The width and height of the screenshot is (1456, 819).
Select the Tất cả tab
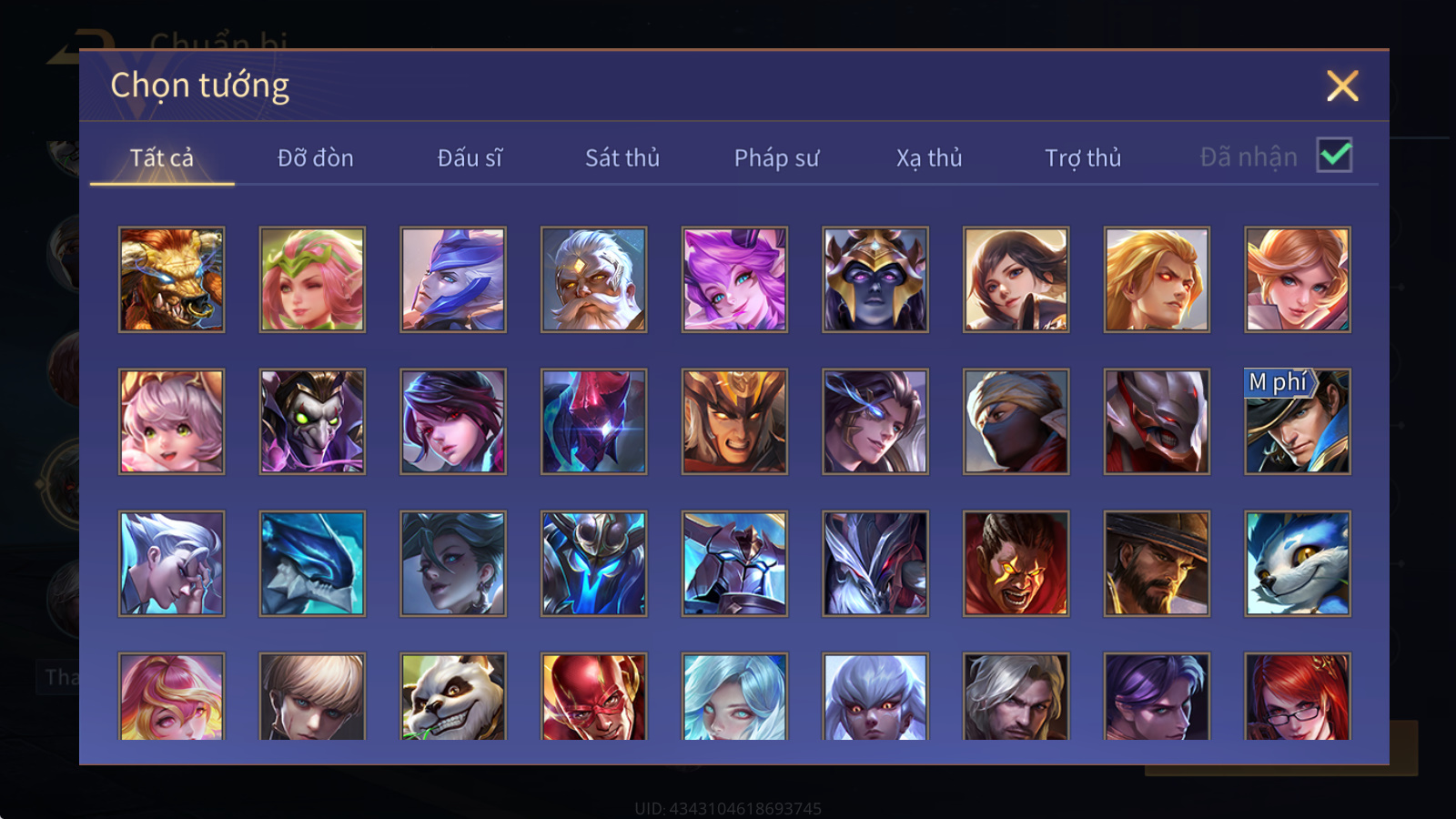pos(162,157)
